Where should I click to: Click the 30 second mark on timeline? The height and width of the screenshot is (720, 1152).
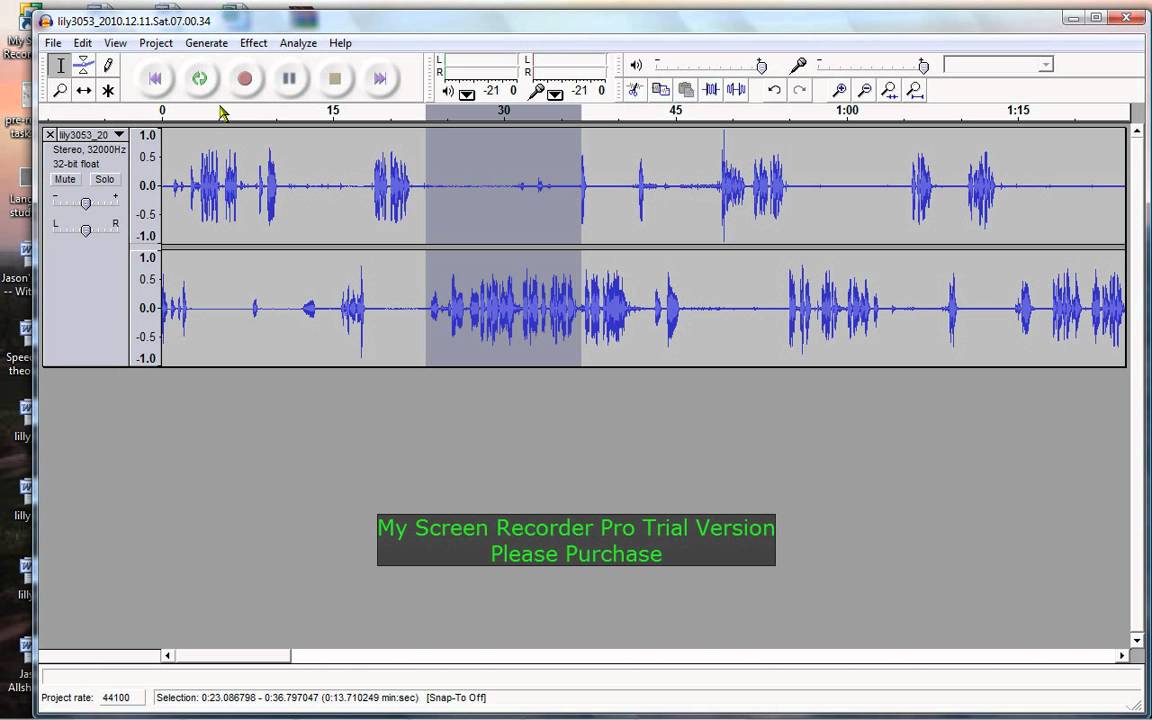(x=503, y=110)
